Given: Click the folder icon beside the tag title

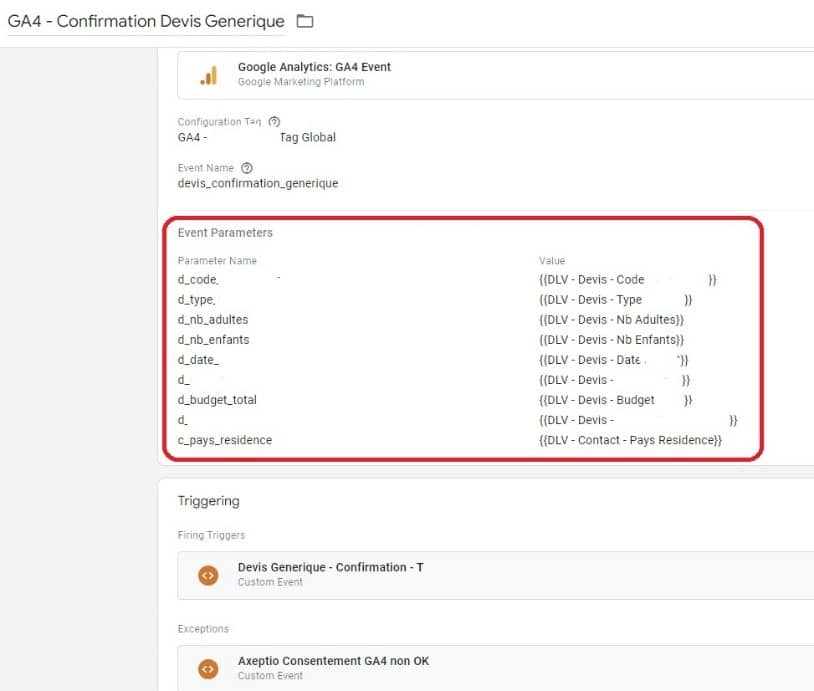Looking at the screenshot, I should click(303, 19).
